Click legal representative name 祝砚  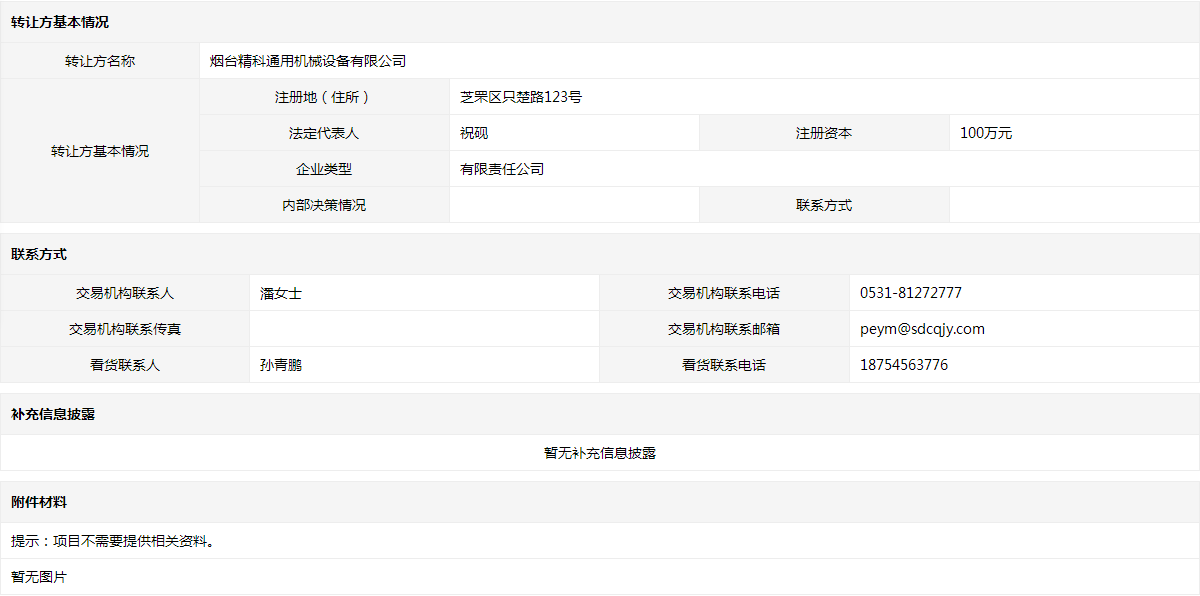click(x=474, y=133)
